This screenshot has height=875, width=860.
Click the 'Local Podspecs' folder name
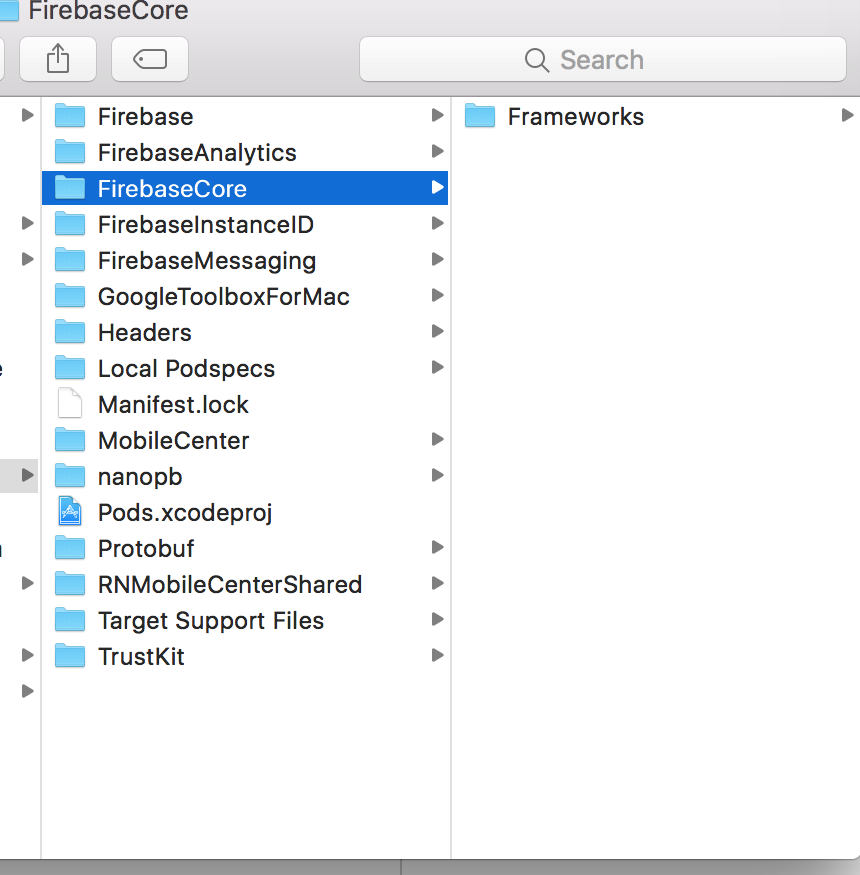coord(186,369)
